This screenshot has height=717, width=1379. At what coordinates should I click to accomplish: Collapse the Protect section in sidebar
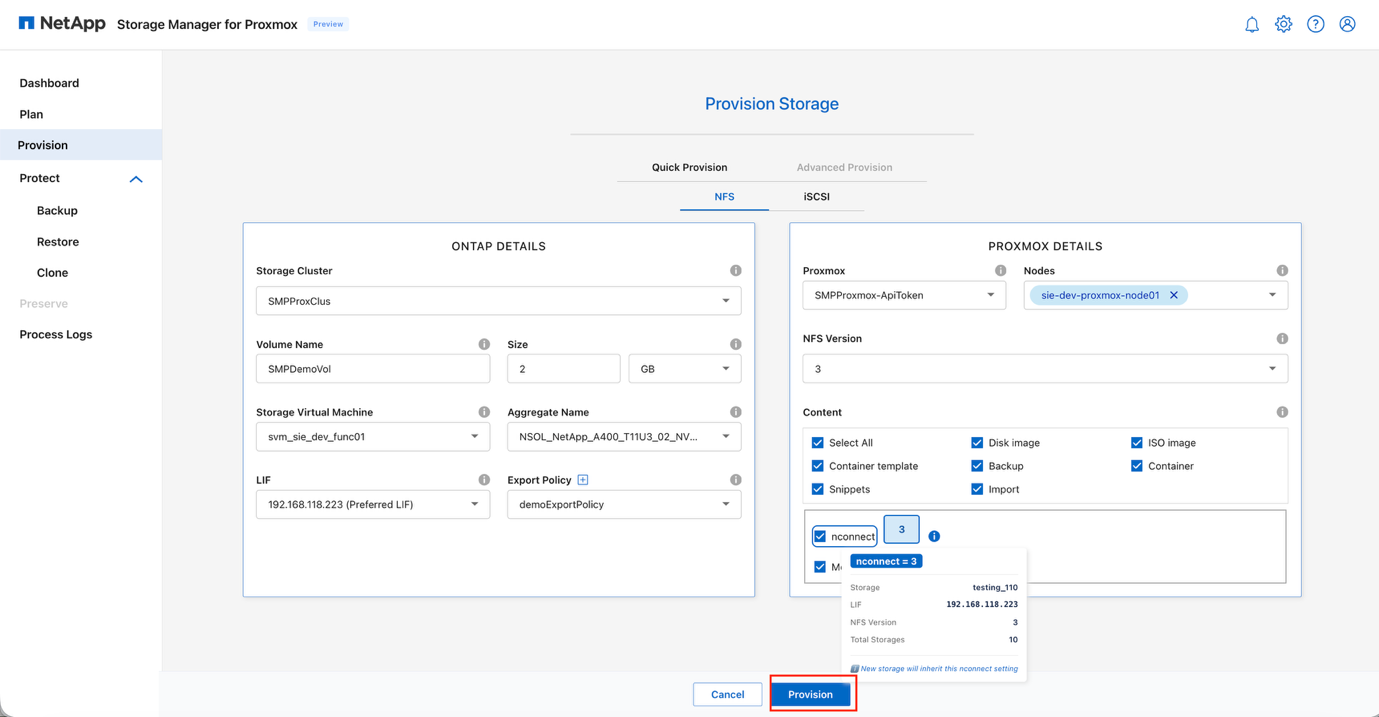[135, 178]
